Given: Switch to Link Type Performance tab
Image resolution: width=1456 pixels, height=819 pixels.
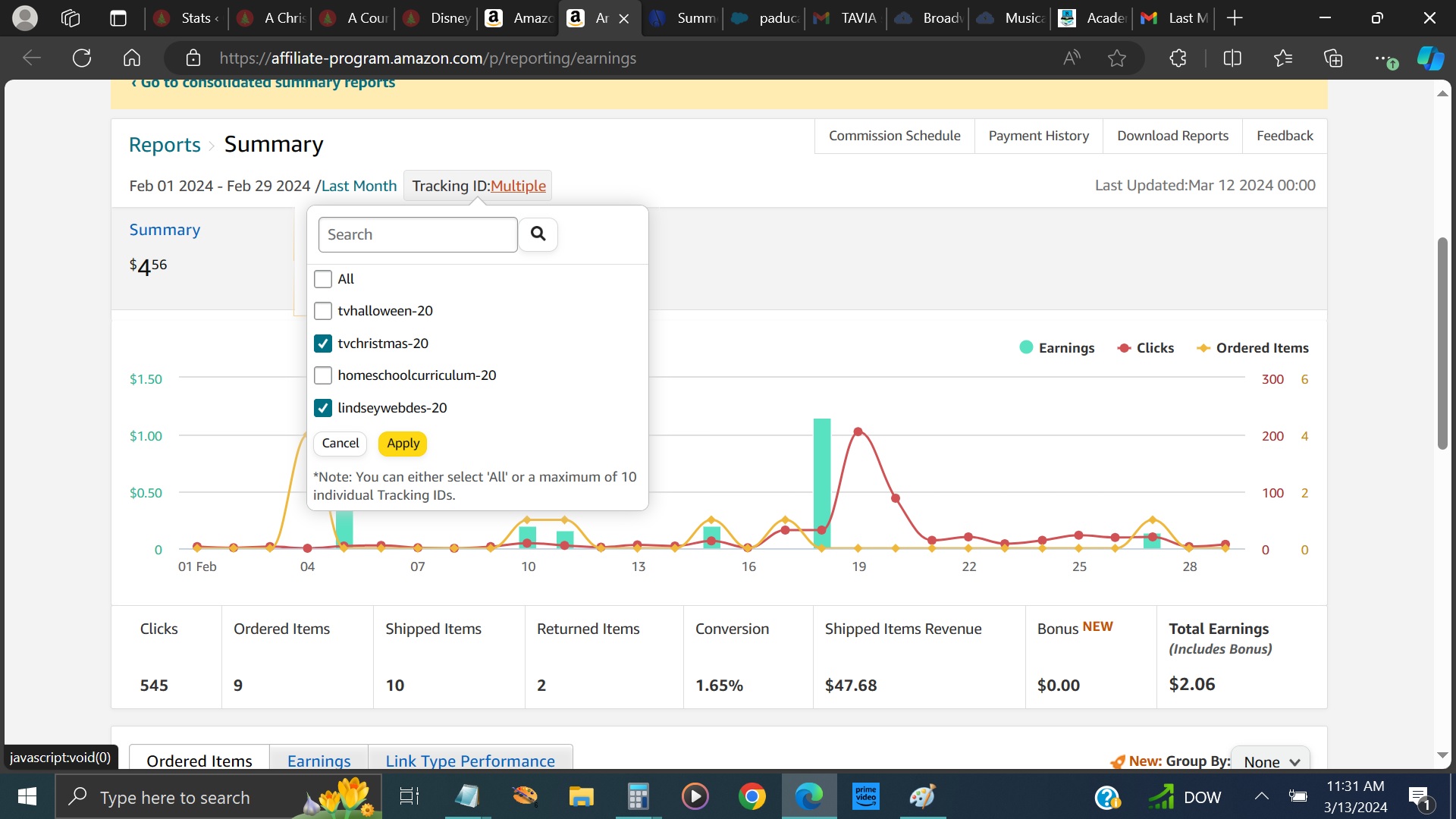Looking at the screenshot, I should click(470, 760).
